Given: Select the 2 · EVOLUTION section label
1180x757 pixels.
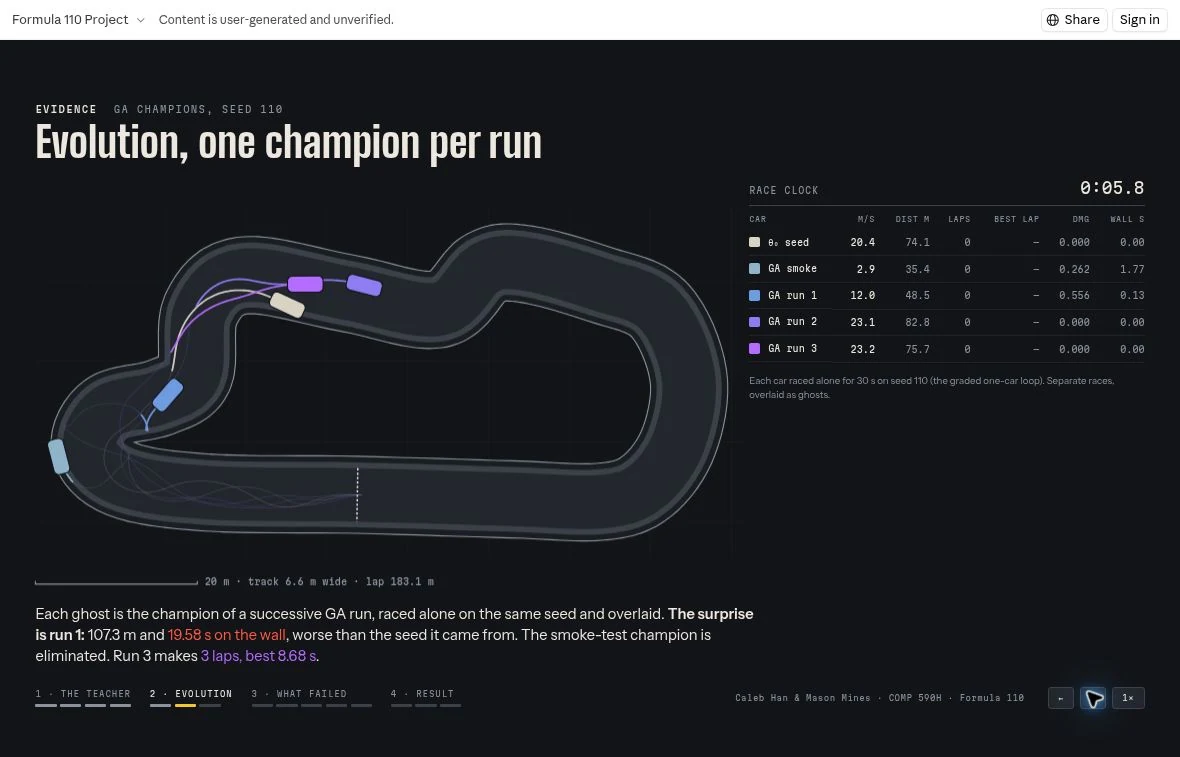Looking at the screenshot, I should coord(190,694).
